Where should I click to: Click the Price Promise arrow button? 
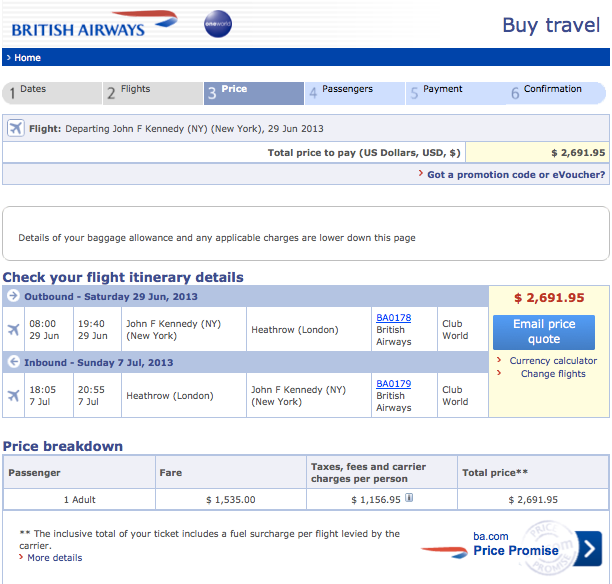pos(588,548)
